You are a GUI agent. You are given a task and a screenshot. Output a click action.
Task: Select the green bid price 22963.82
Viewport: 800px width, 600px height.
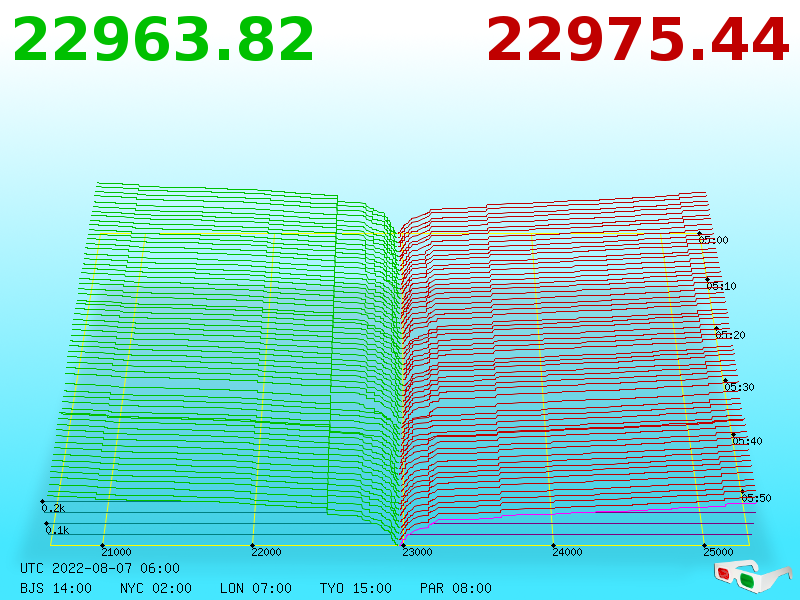coord(163,40)
